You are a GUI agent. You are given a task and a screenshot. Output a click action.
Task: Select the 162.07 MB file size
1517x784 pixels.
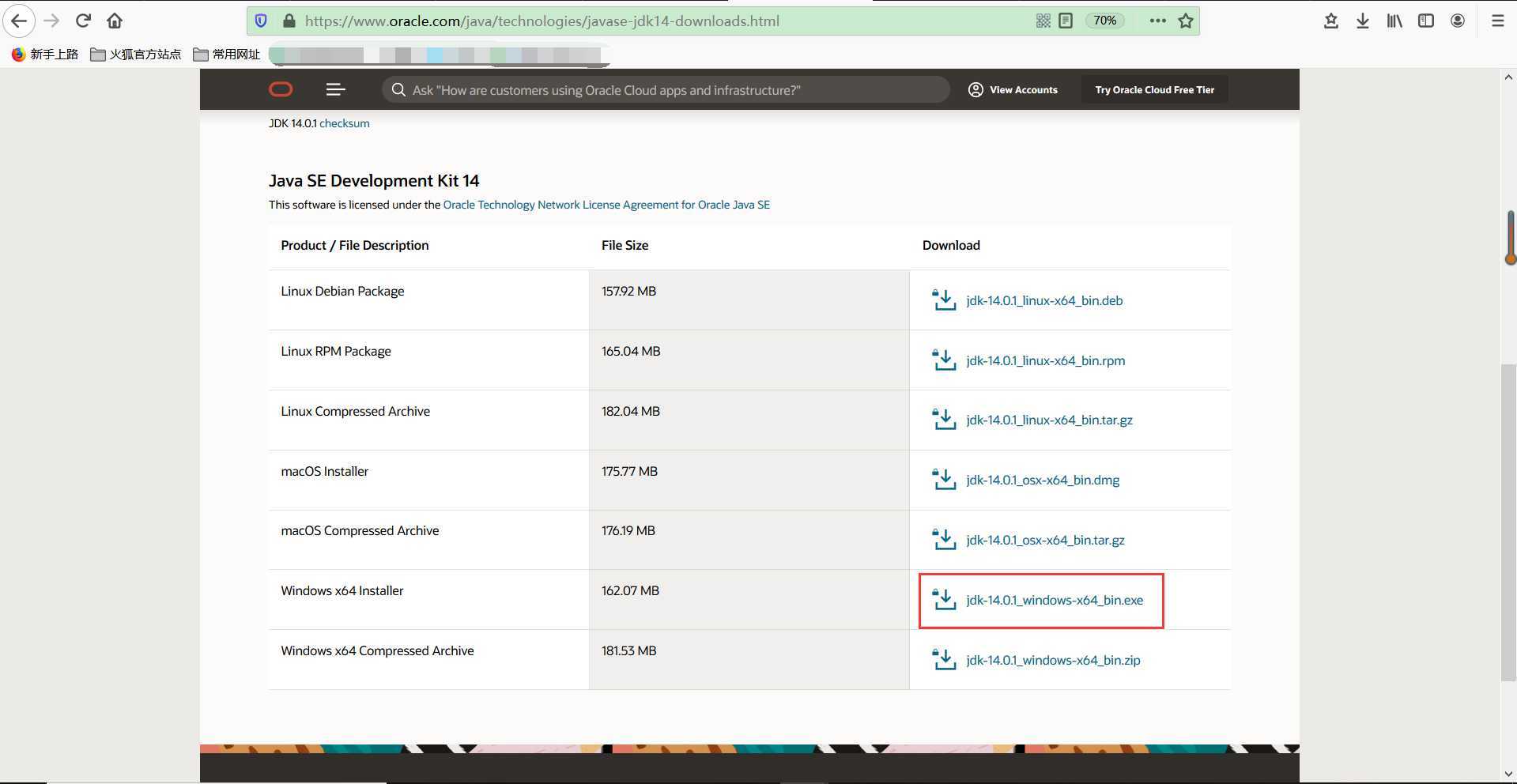[x=630, y=590]
